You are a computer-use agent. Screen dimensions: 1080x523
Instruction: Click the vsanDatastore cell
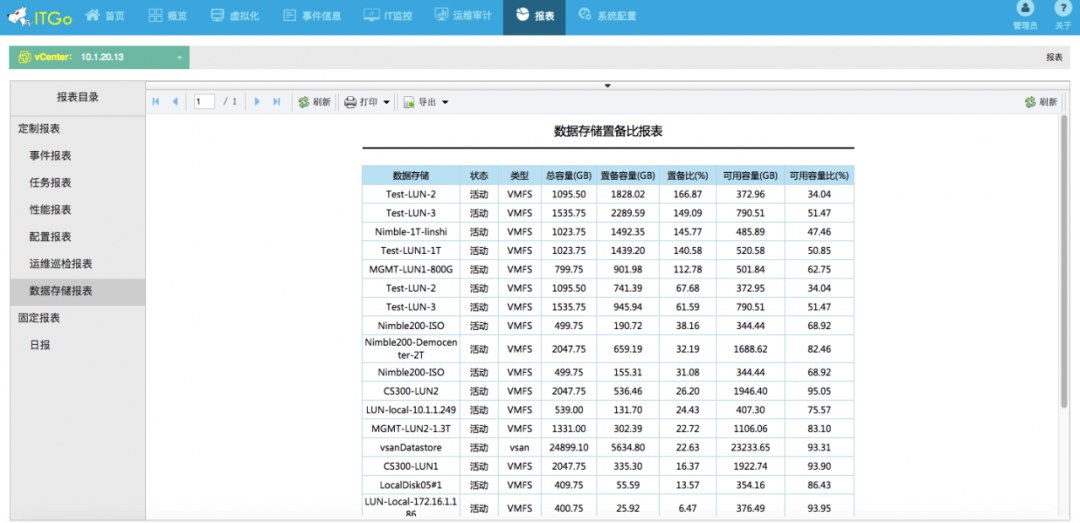[411, 447]
